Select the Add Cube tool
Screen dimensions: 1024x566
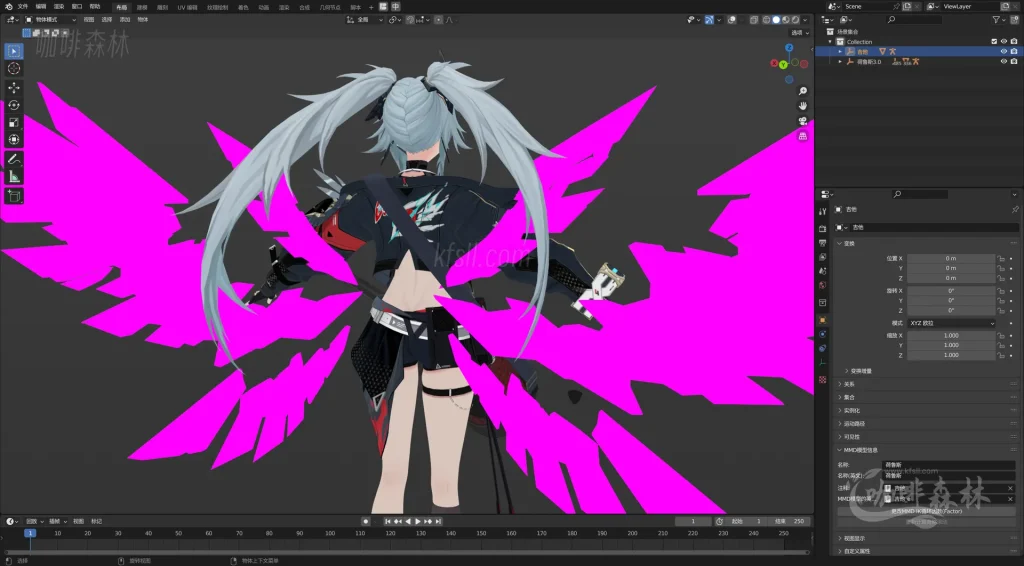14,196
